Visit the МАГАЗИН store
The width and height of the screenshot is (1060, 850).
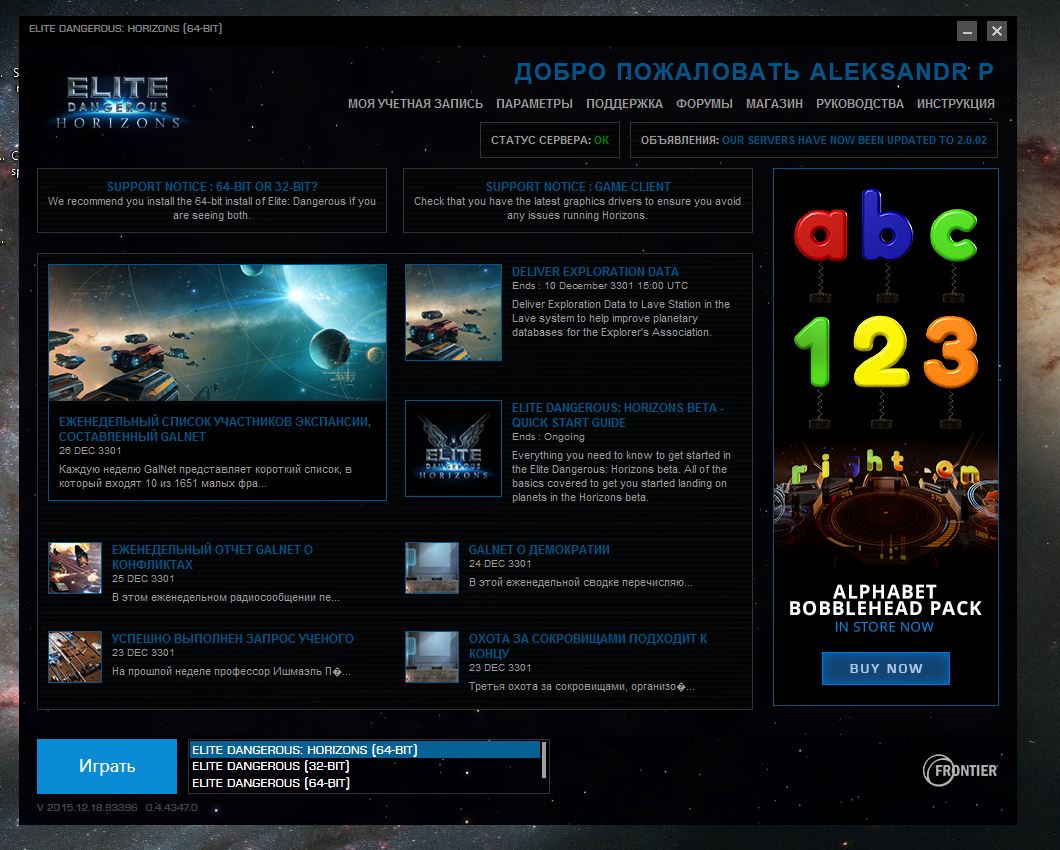tap(774, 103)
